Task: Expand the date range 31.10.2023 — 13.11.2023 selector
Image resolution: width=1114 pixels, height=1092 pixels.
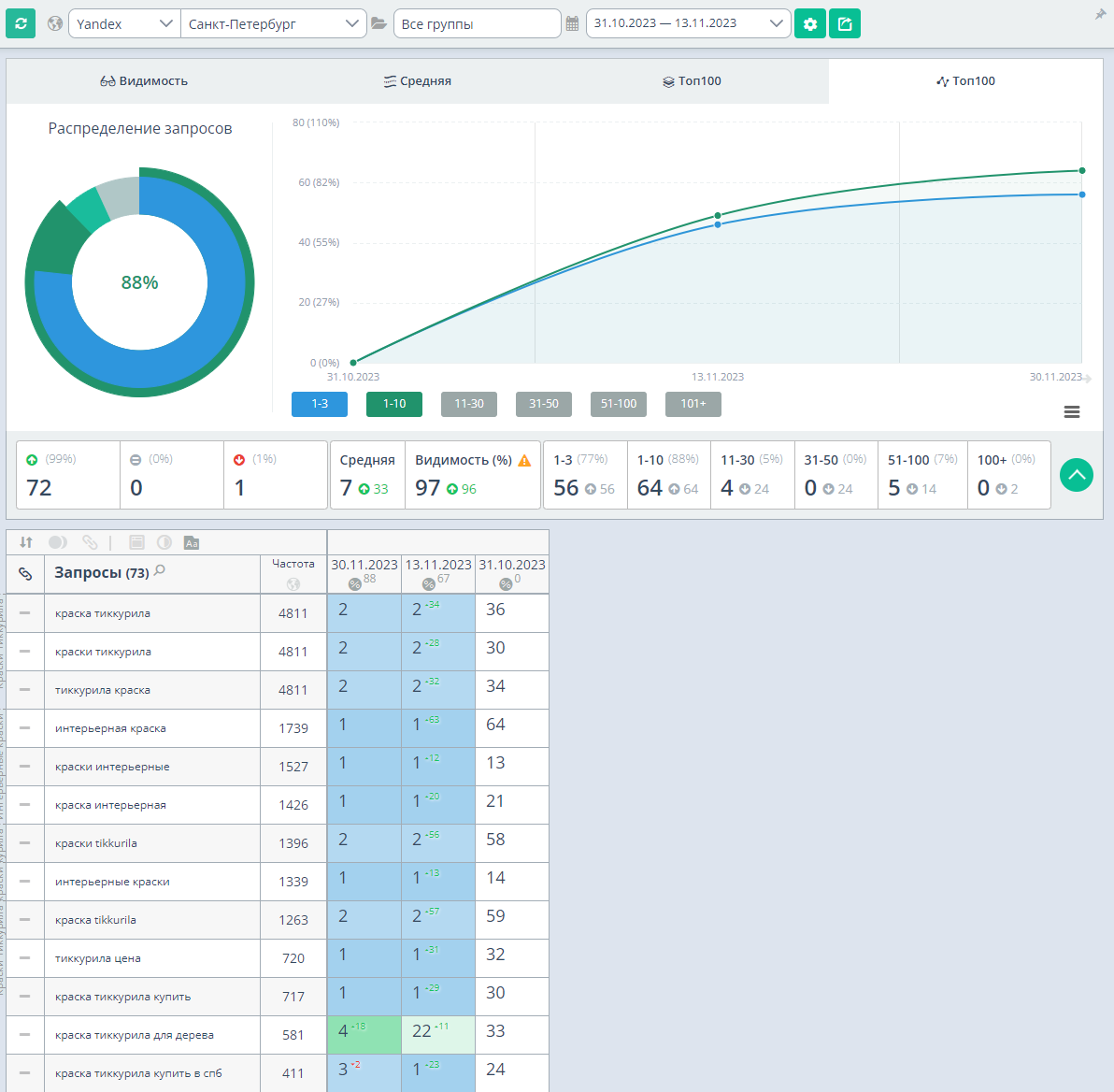Action: tap(689, 23)
